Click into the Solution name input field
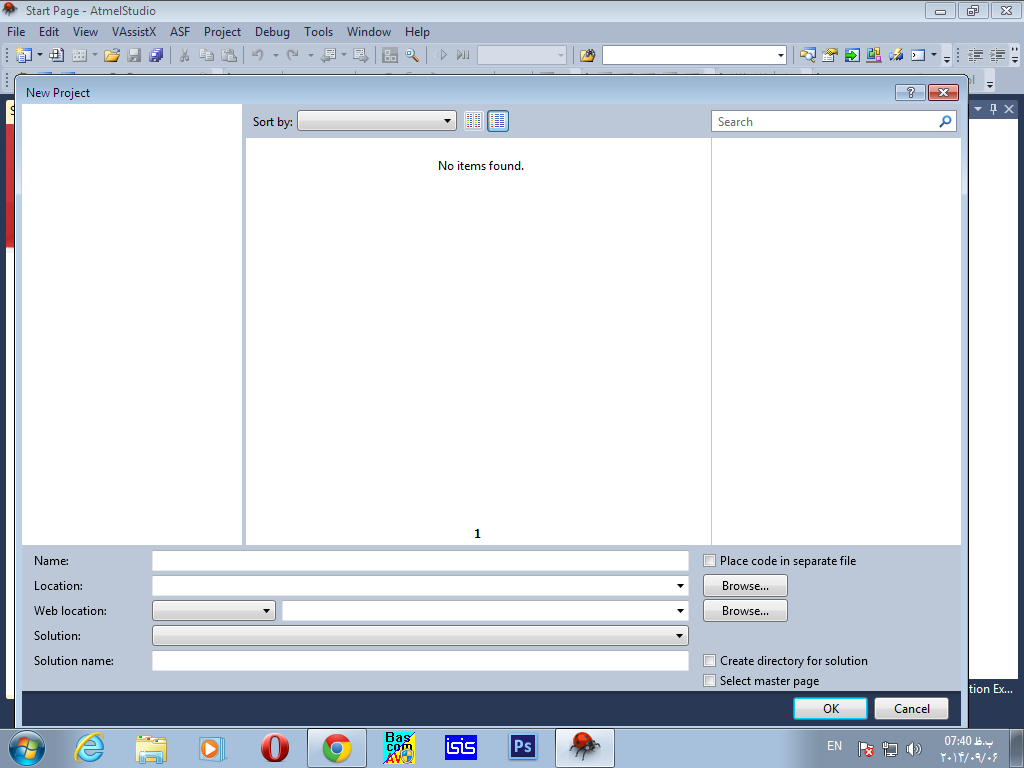Viewport: 1024px width, 768px height. [420, 660]
